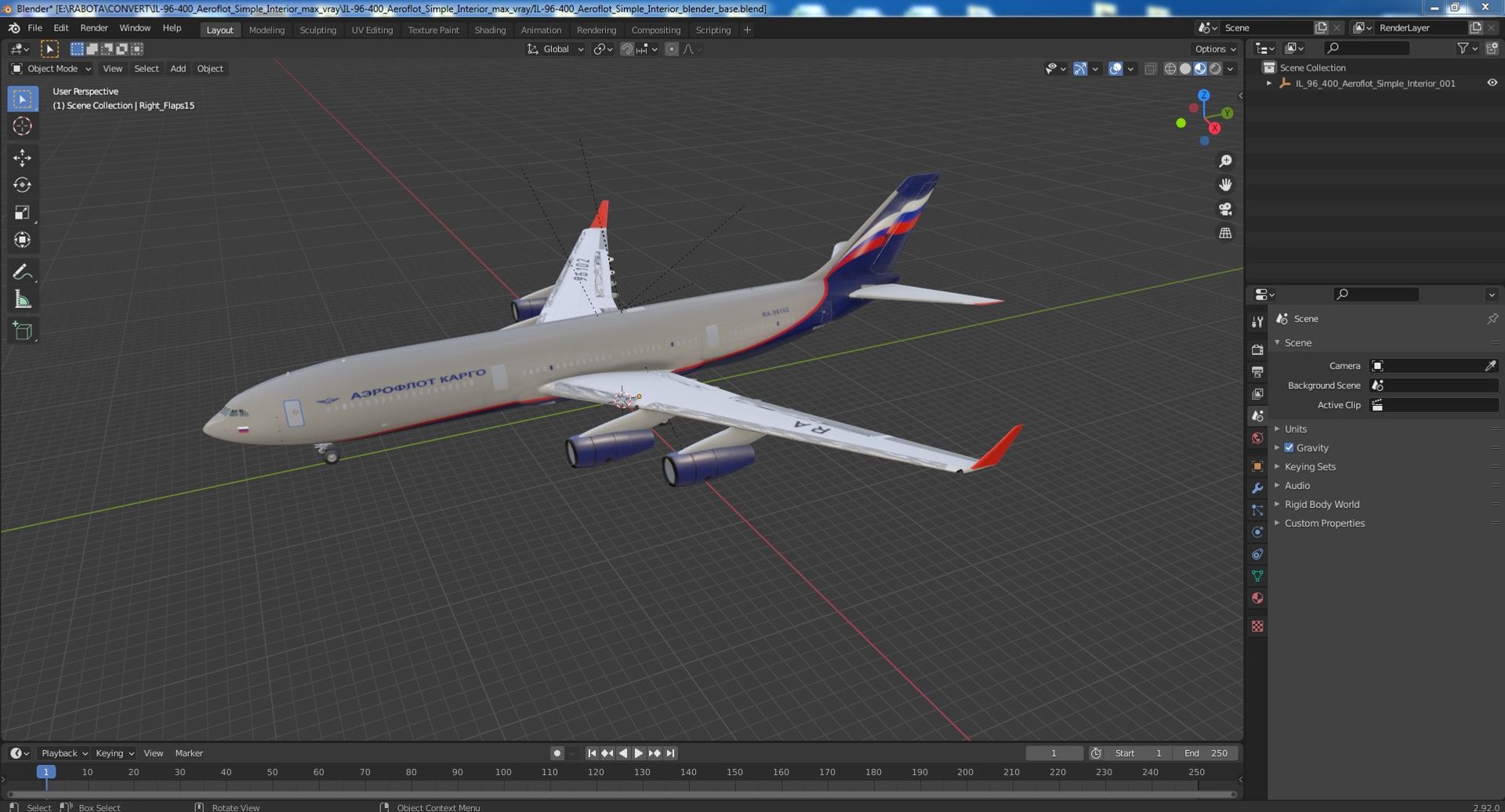Open the Output properties tab
Viewport: 1505px width, 812px height.
1257,372
